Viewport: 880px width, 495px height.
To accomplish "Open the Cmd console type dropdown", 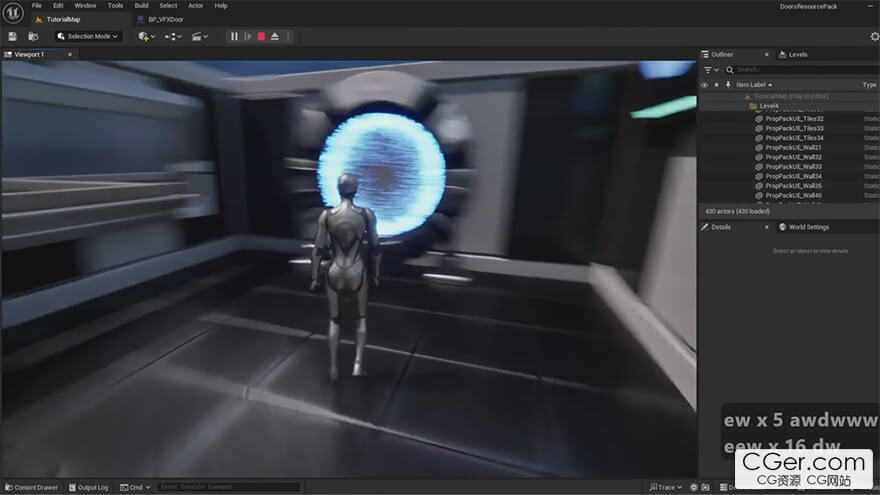I will pyautogui.click(x=135, y=488).
